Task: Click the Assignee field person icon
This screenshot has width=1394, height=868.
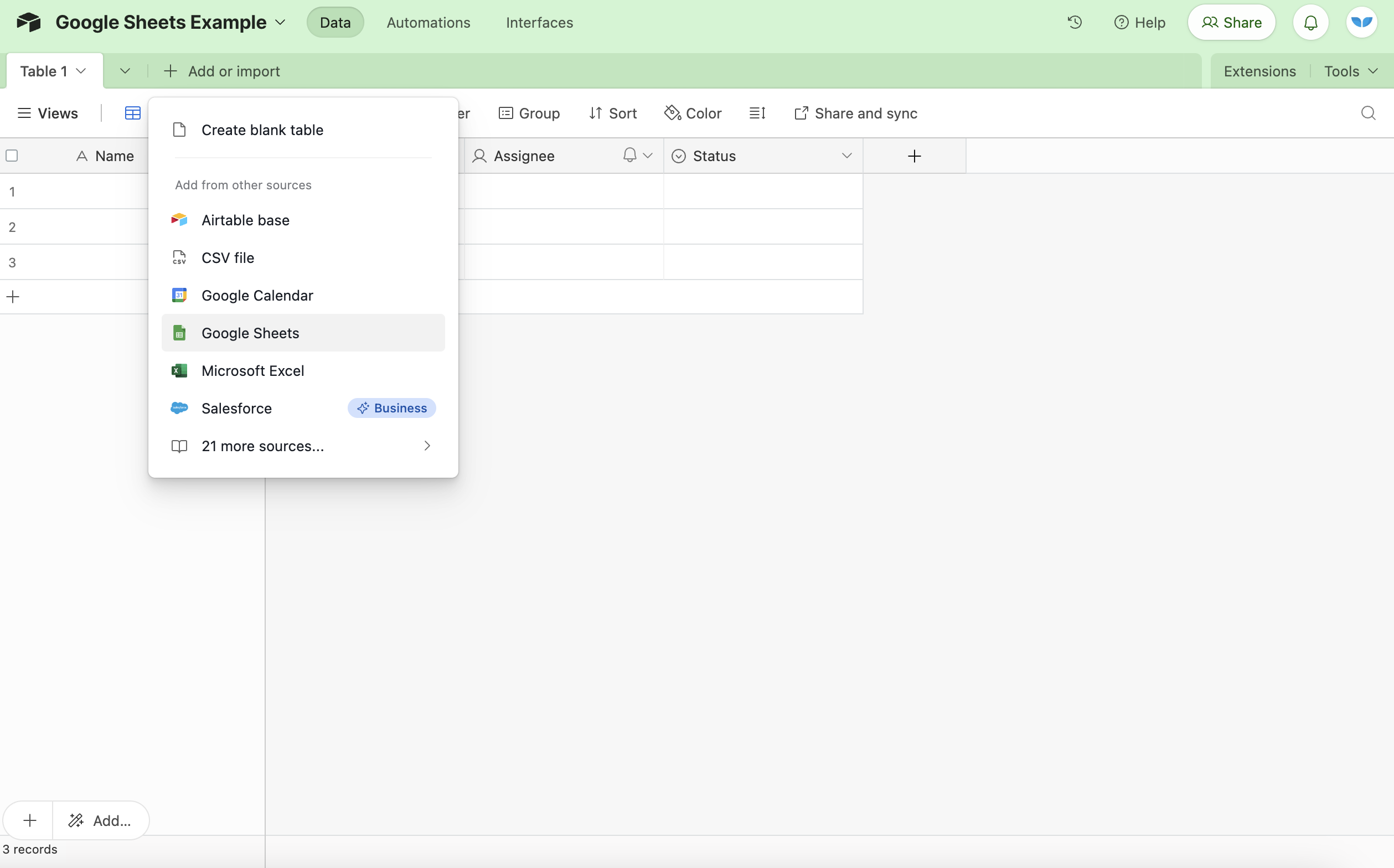Action: click(479, 156)
